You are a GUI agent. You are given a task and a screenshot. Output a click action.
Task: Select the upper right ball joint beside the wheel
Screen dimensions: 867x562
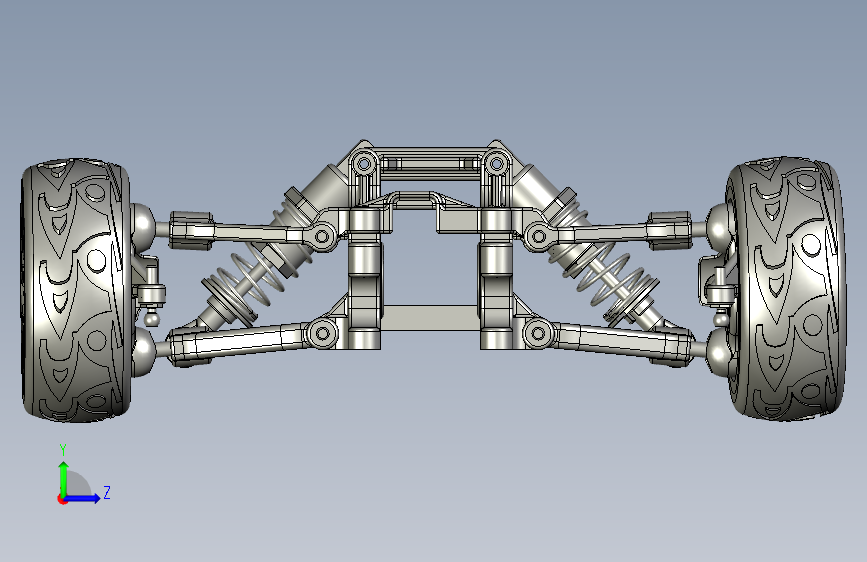tap(719, 226)
